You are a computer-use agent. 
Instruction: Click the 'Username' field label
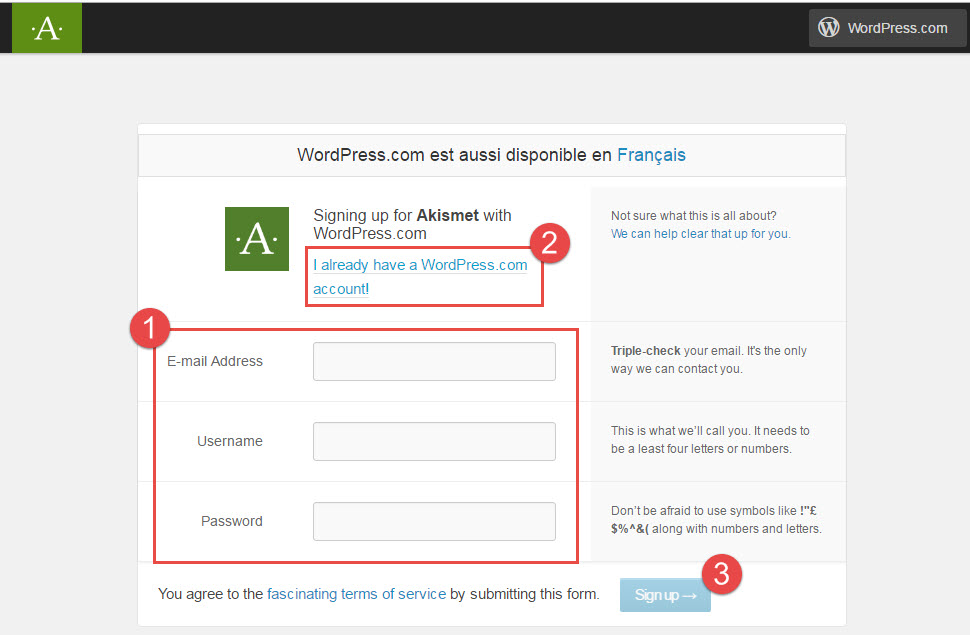(230, 441)
